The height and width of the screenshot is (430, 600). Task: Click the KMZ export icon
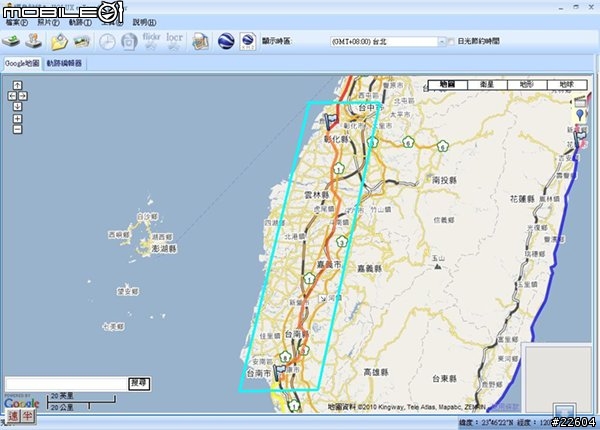(x=248, y=41)
